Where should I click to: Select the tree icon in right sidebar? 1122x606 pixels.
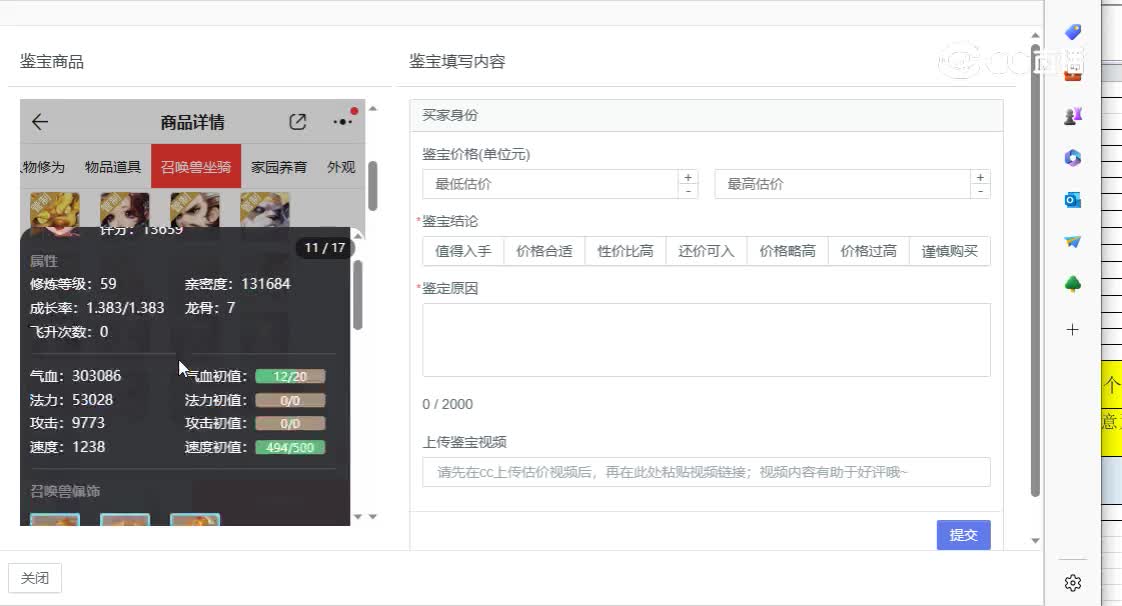pyautogui.click(x=1072, y=283)
